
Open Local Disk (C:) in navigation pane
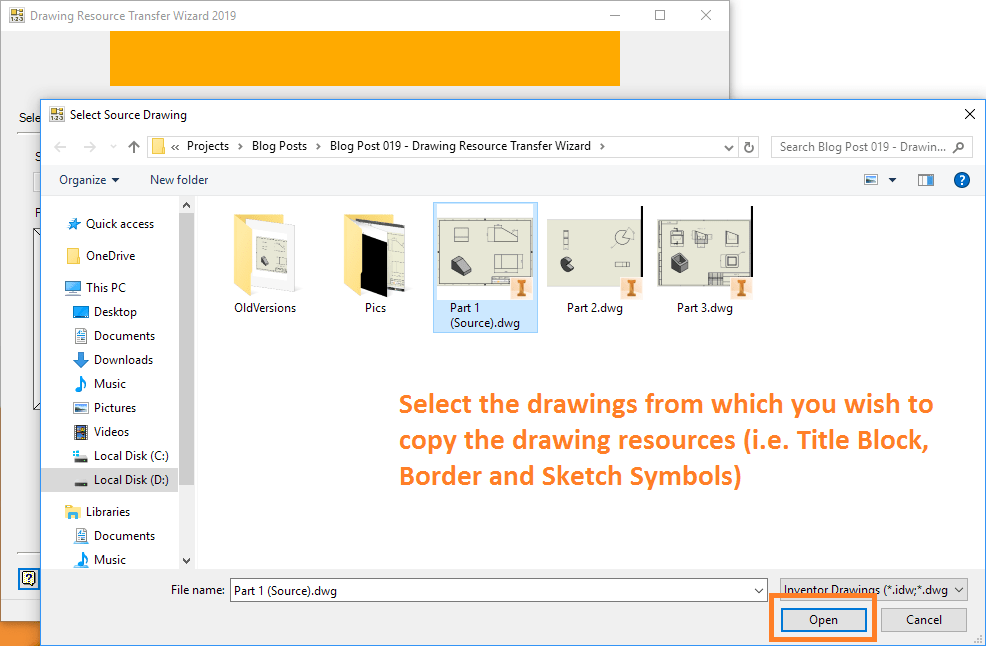pyautogui.click(x=131, y=455)
